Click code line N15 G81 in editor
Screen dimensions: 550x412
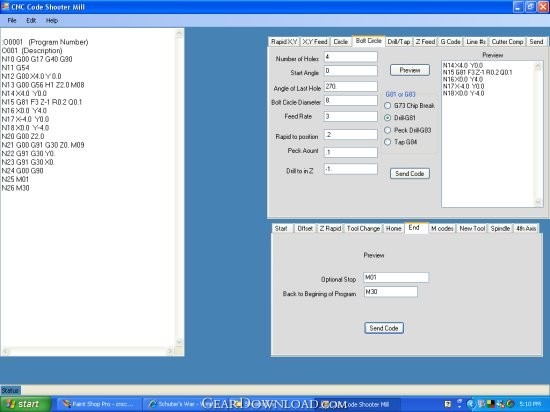click(x=42, y=102)
